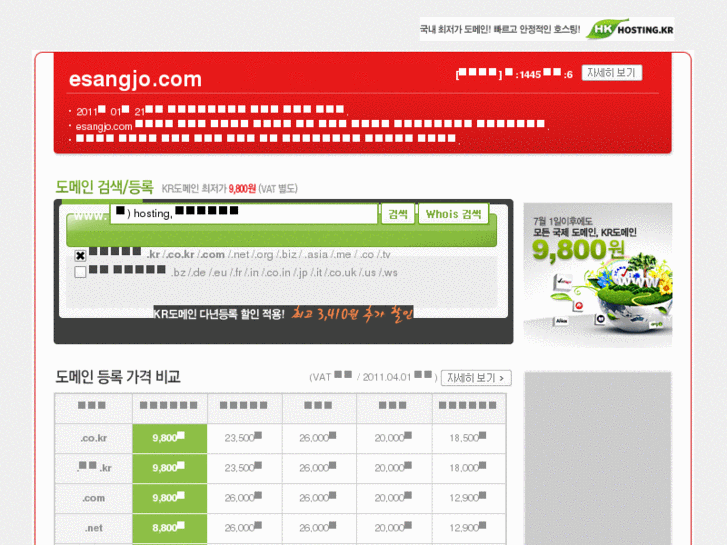Open 자세히 보기 > for price comparison
This screenshot has width=727, height=545.
(x=476, y=378)
